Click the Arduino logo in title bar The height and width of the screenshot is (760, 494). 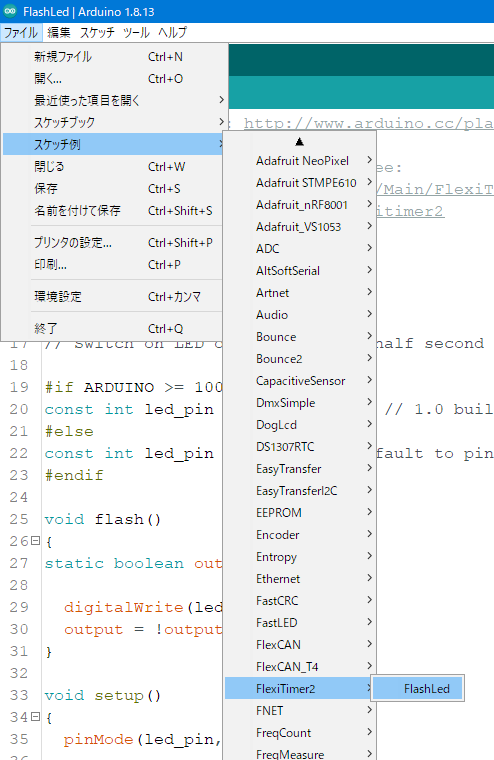tap(10, 11)
